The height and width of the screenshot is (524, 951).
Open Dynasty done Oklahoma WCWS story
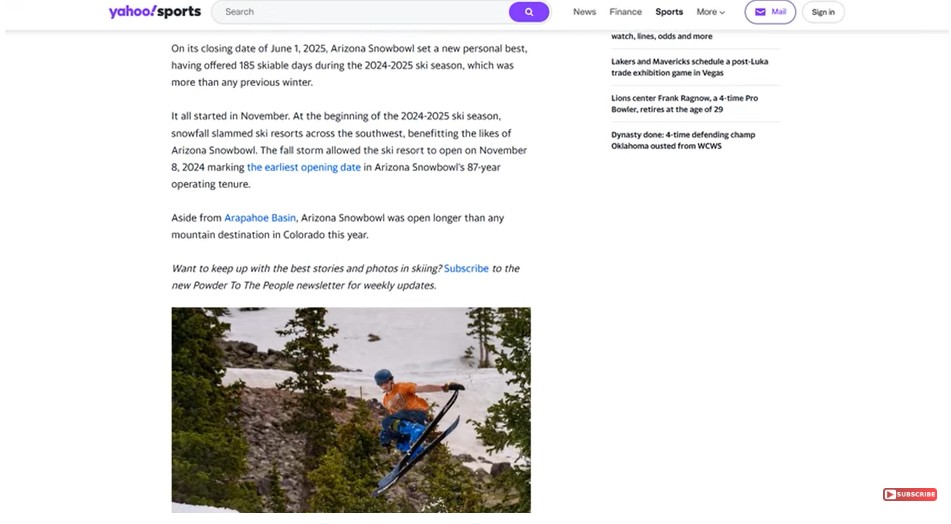tap(683, 140)
